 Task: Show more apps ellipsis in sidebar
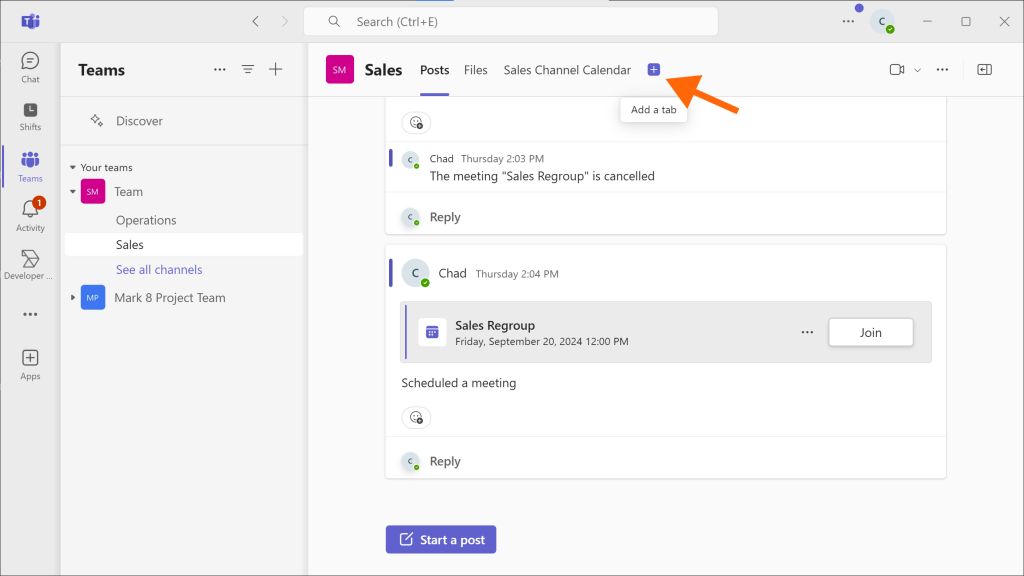coord(30,314)
